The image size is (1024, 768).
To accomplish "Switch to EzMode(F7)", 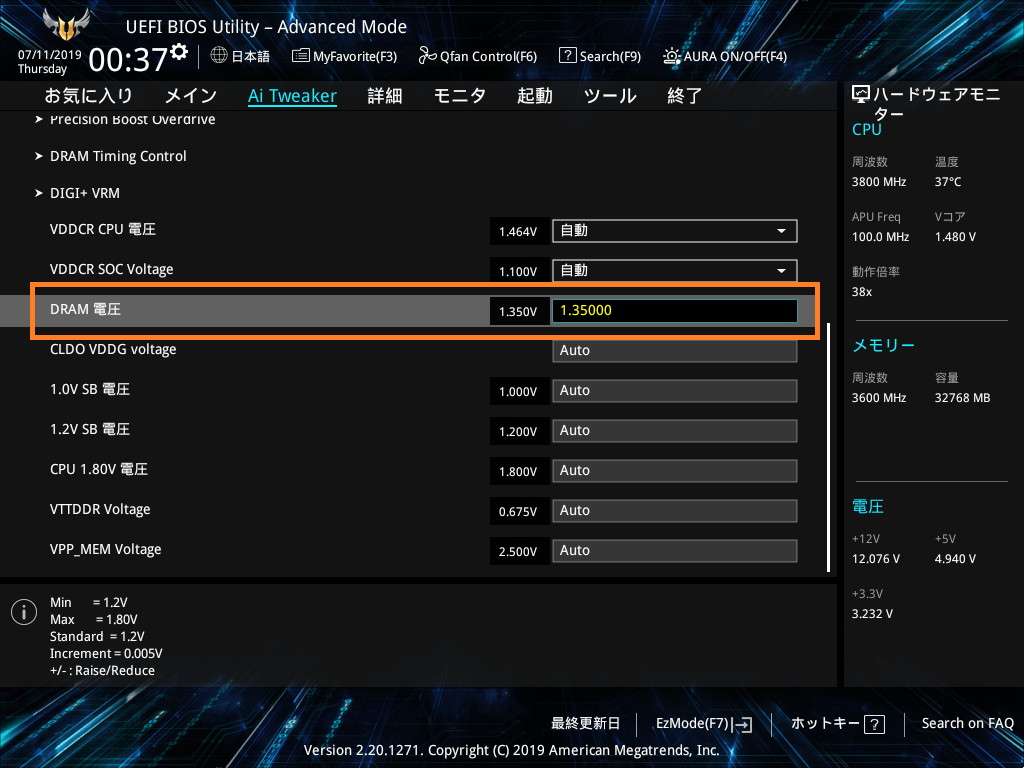I will [x=704, y=724].
